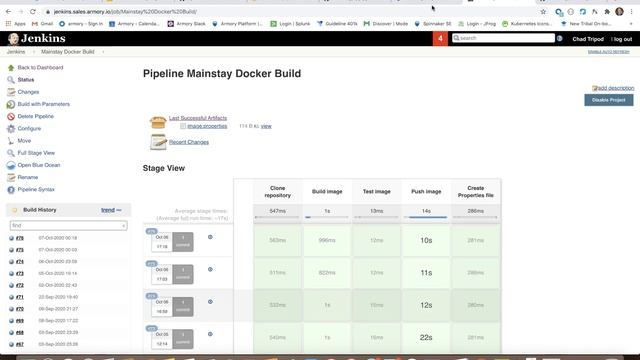Open the Apps bookmarks shortcut

click(16, 24)
